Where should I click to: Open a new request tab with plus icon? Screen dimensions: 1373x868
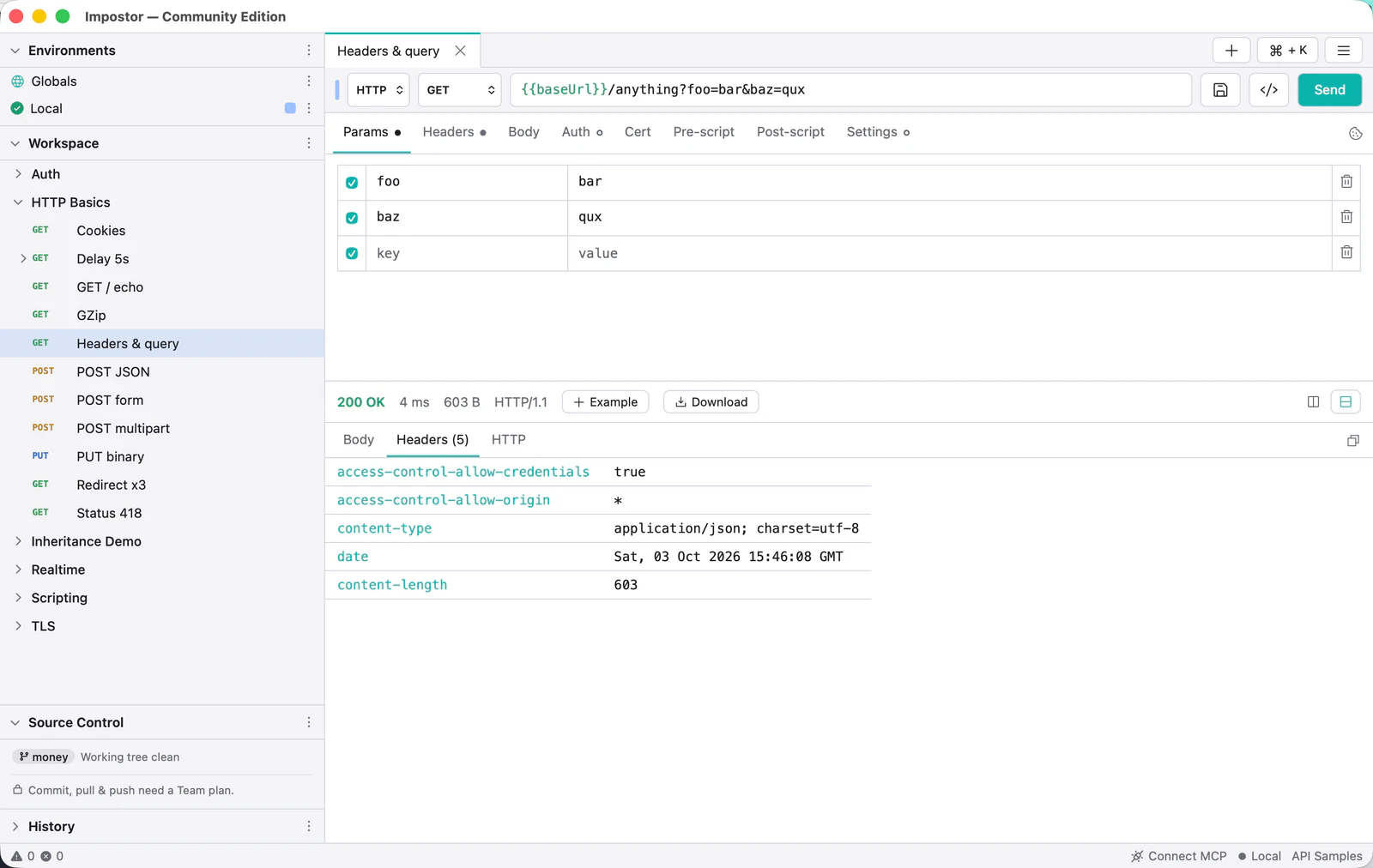pyautogui.click(x=1231, y=51)
